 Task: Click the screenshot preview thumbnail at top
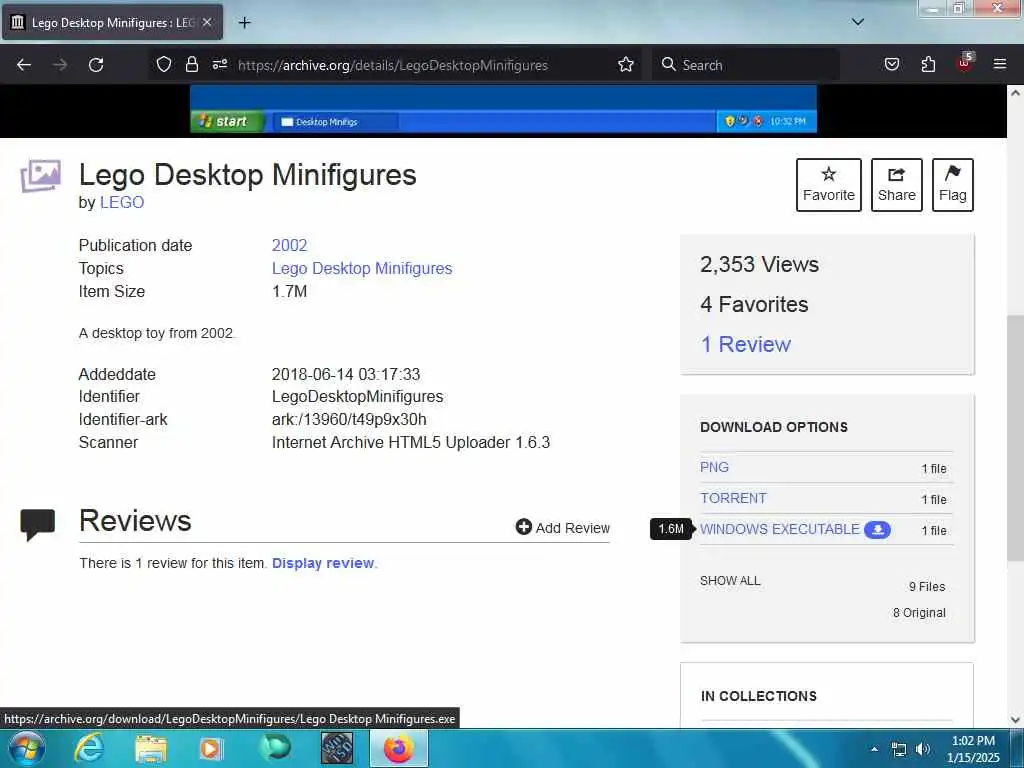(503, 109)
